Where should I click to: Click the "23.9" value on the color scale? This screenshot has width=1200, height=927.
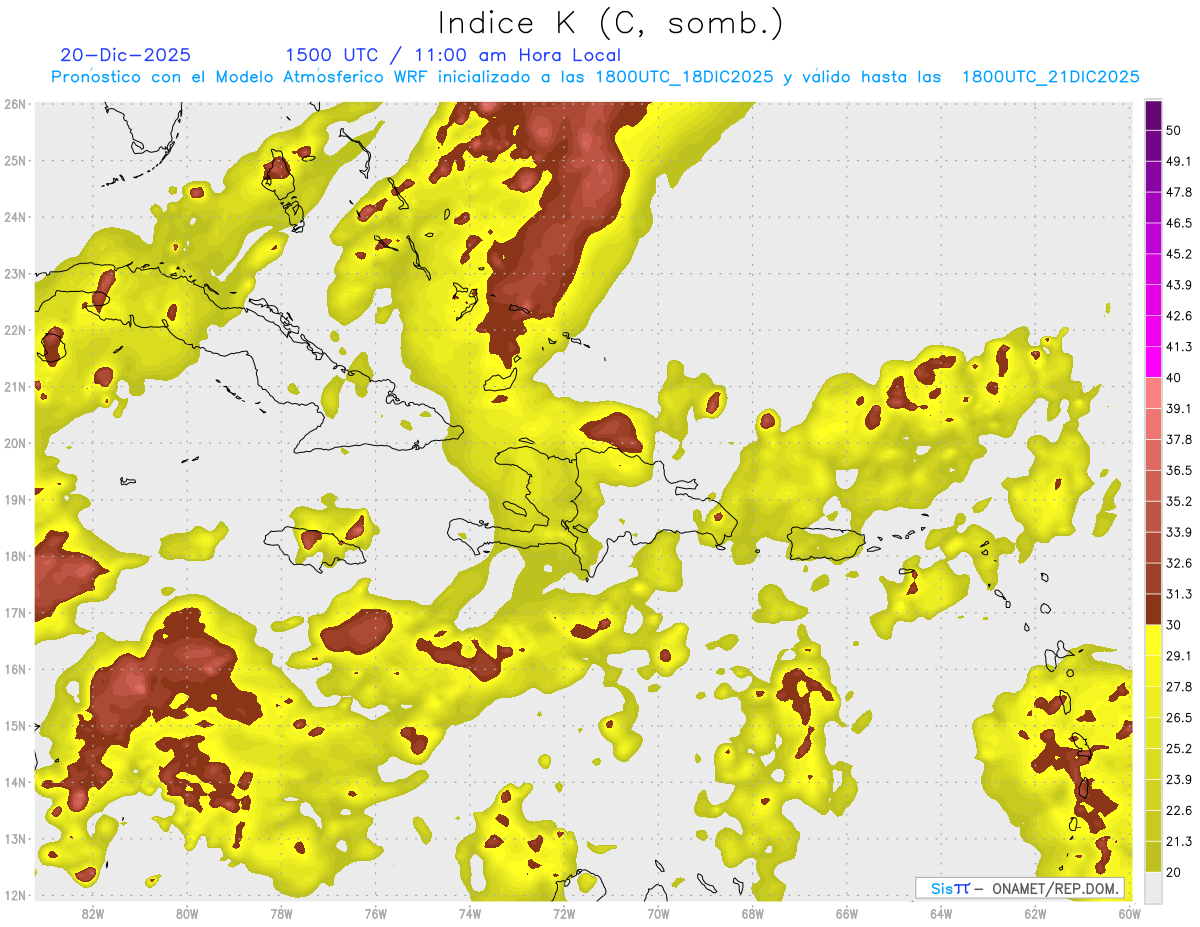coord(1179,779)
